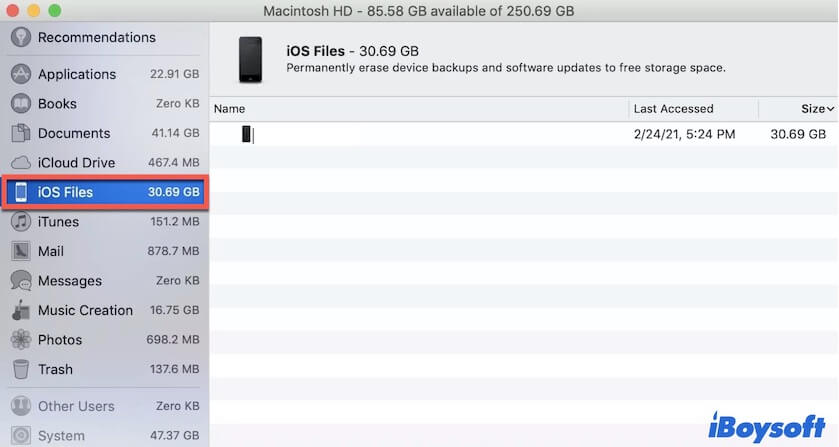Image resolution: width=839 pixels, height=447 pixels.
Task: Click the Books sidebar icon
Action: [21, 103]
